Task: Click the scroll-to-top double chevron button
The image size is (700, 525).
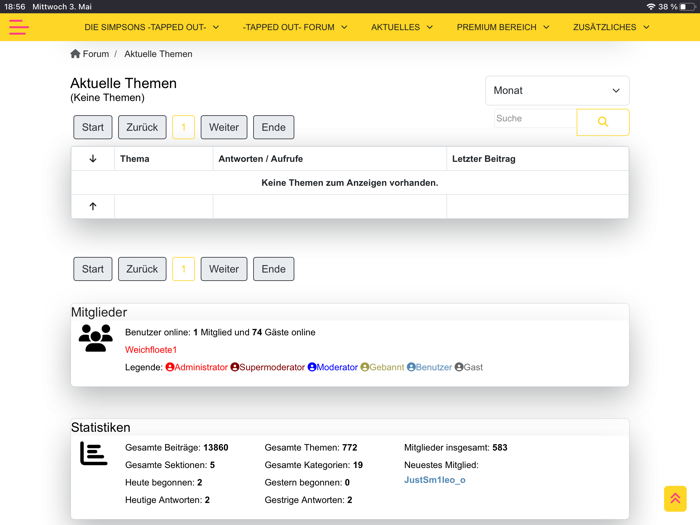Action: 675,498
